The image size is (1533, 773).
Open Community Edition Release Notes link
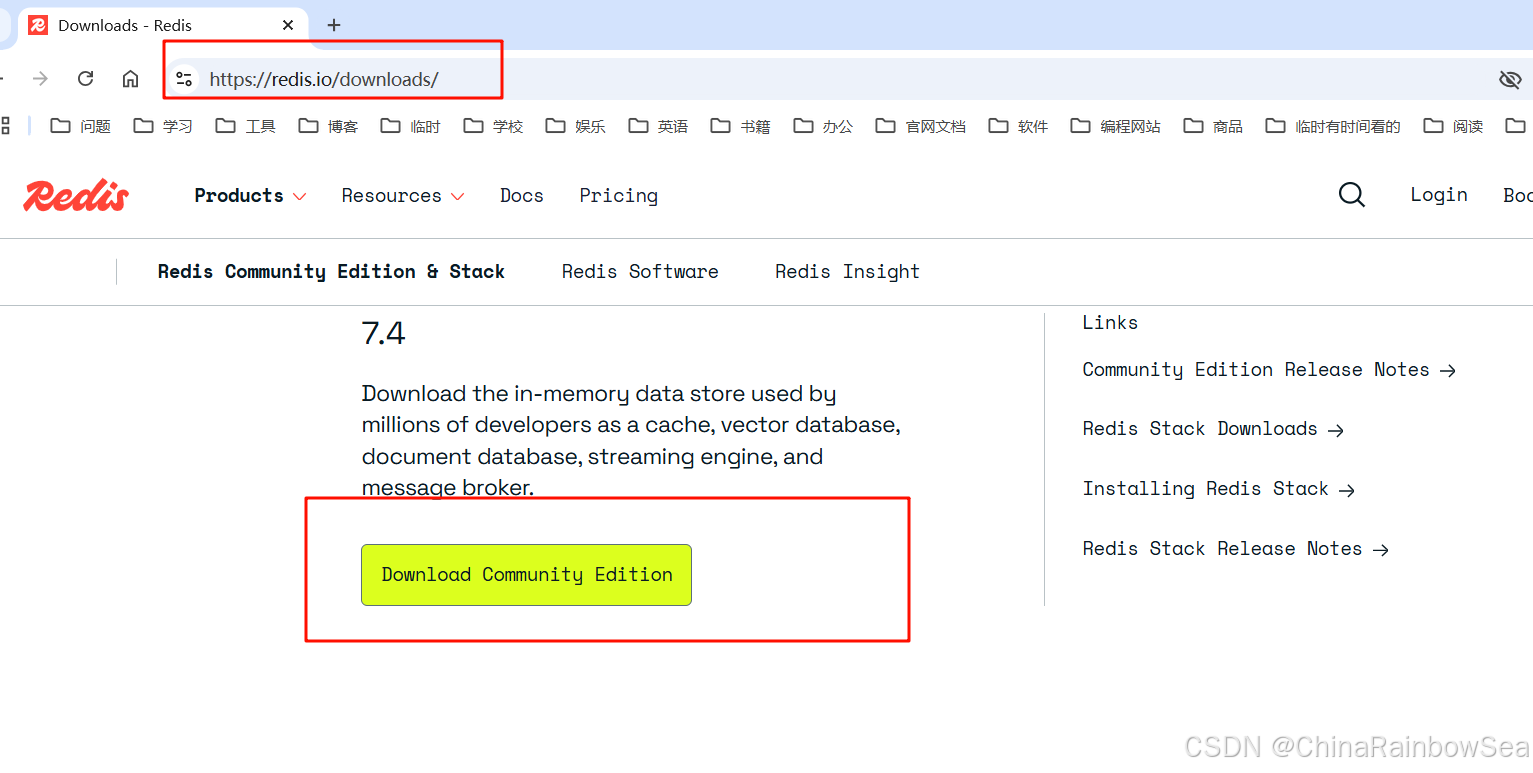tap(1269, 370)
